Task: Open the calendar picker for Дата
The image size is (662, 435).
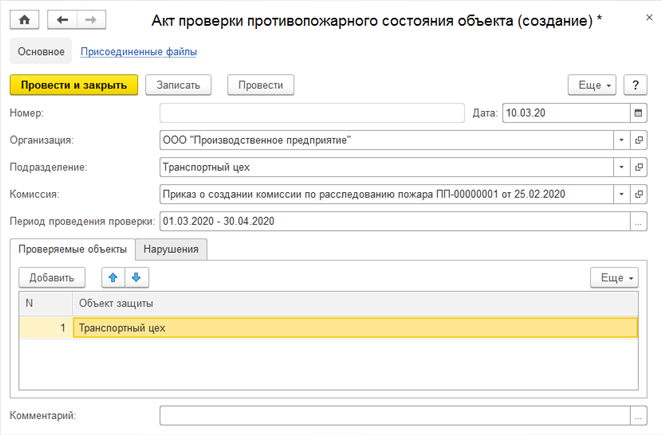Action: tap(638, 113)
